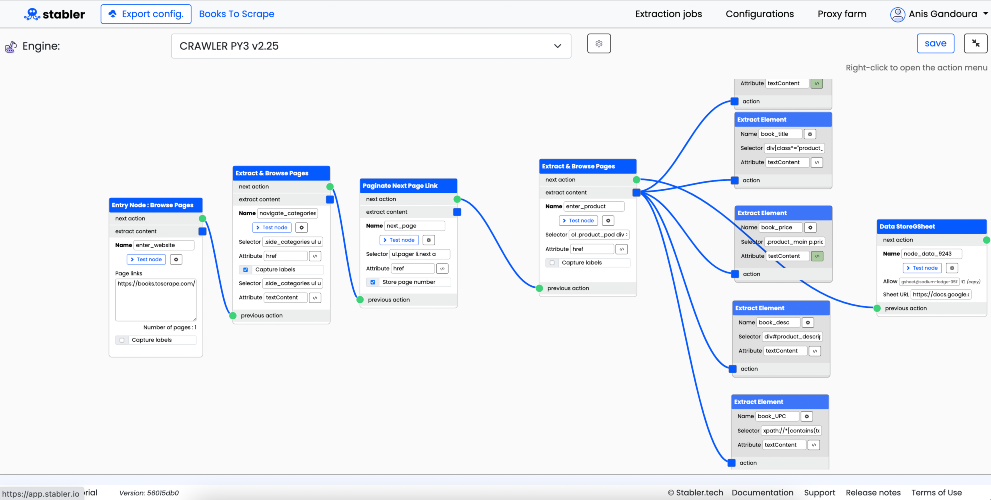The height and width of the screenshot is (500, 991).
Task: Click blue action port of book_title element
Action: (x=734, y=180)
